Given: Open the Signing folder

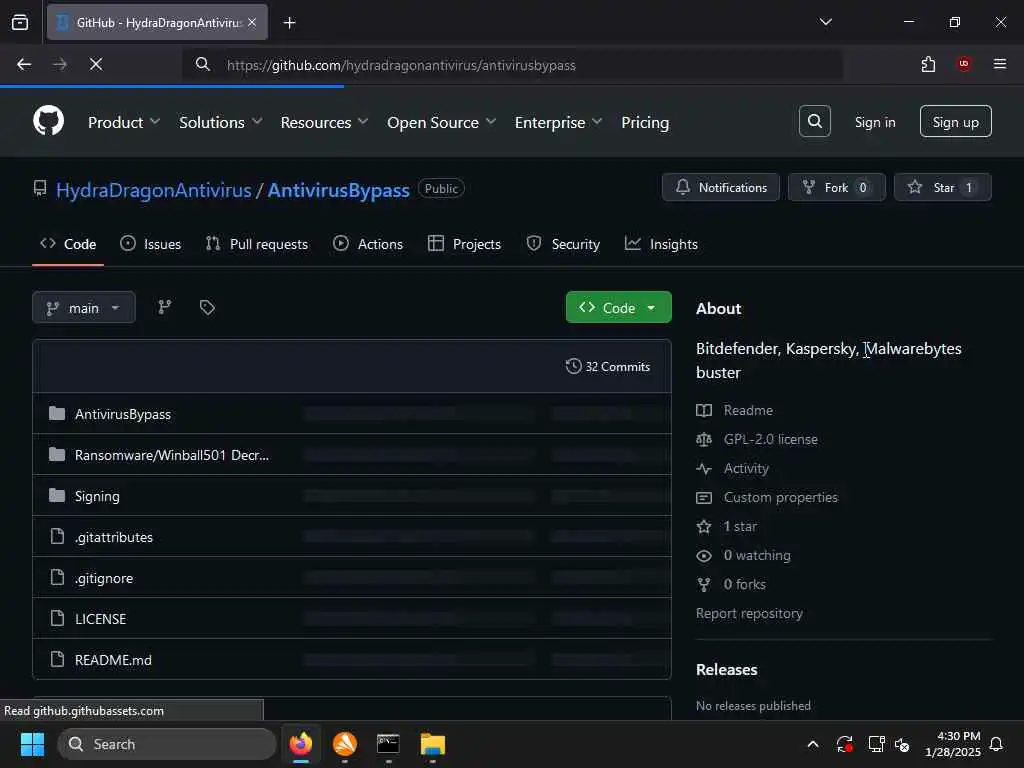Looking at the screenshot, I should pos(97,496).
